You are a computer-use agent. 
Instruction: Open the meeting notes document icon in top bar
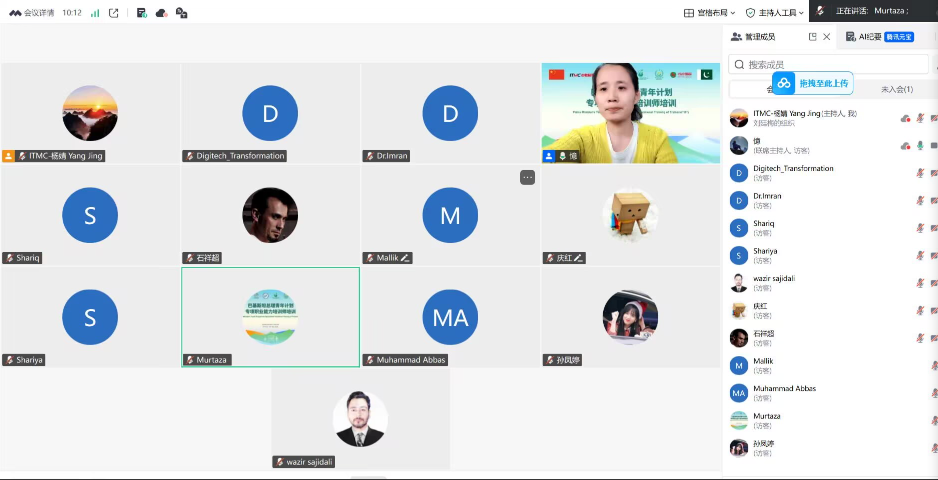141,13
